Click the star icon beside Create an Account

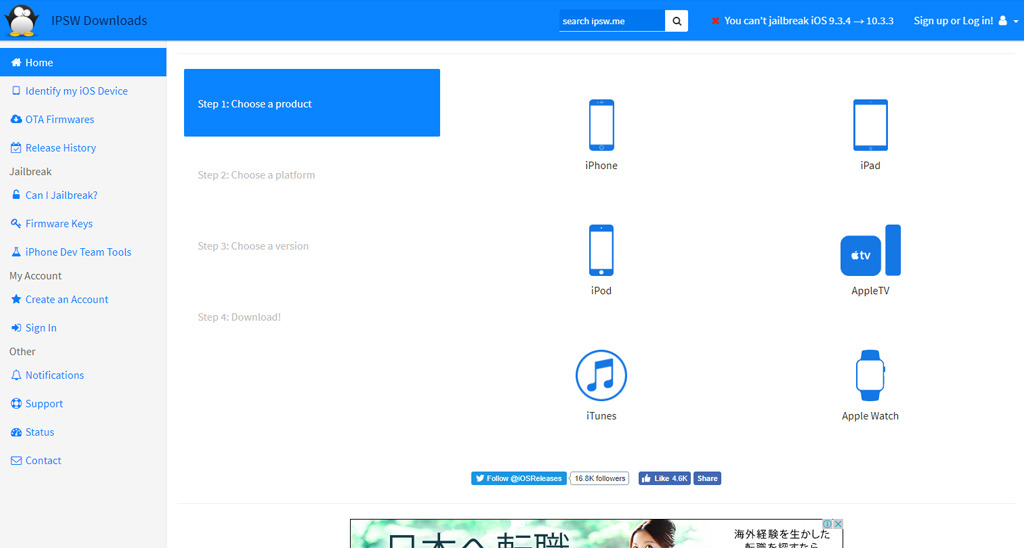pyautogui.click(x=16, y=299)
